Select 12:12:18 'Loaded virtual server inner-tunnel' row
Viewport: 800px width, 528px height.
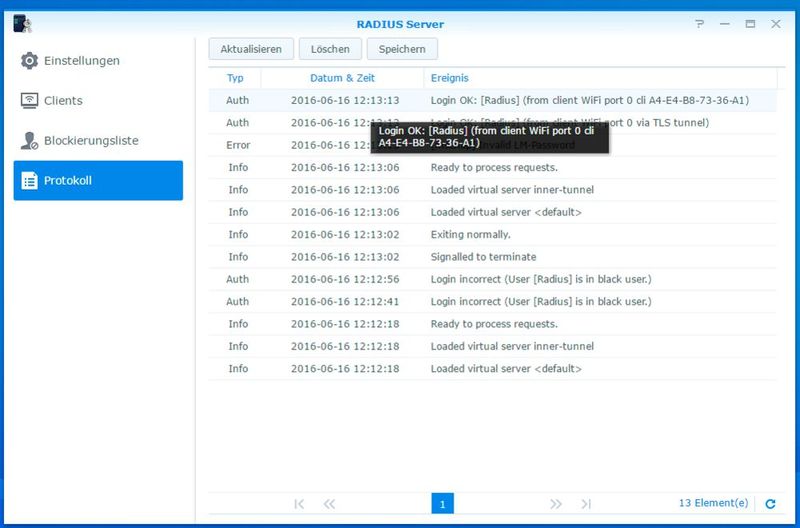tap(492, 346)
